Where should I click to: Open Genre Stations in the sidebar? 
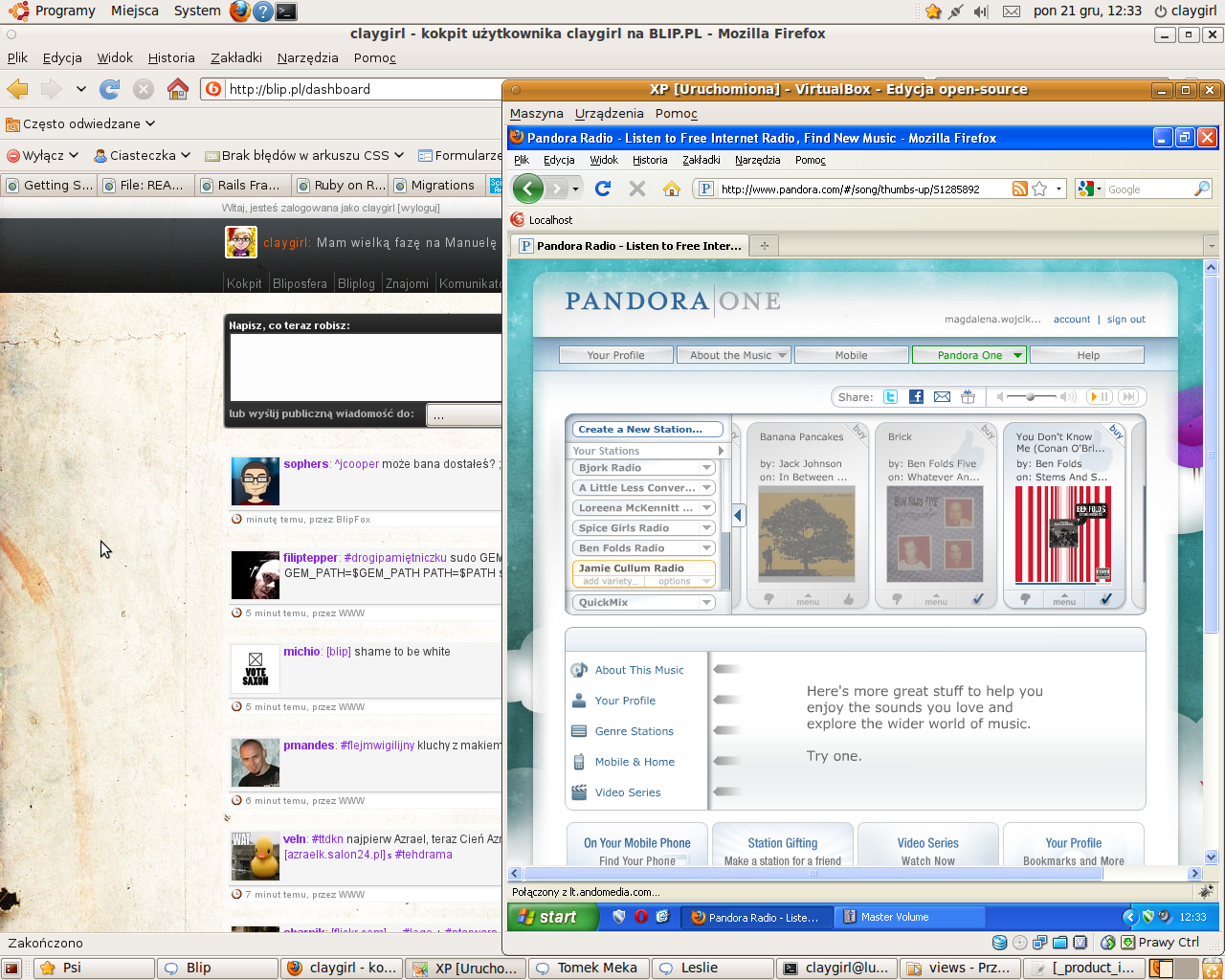click(634, 731)
